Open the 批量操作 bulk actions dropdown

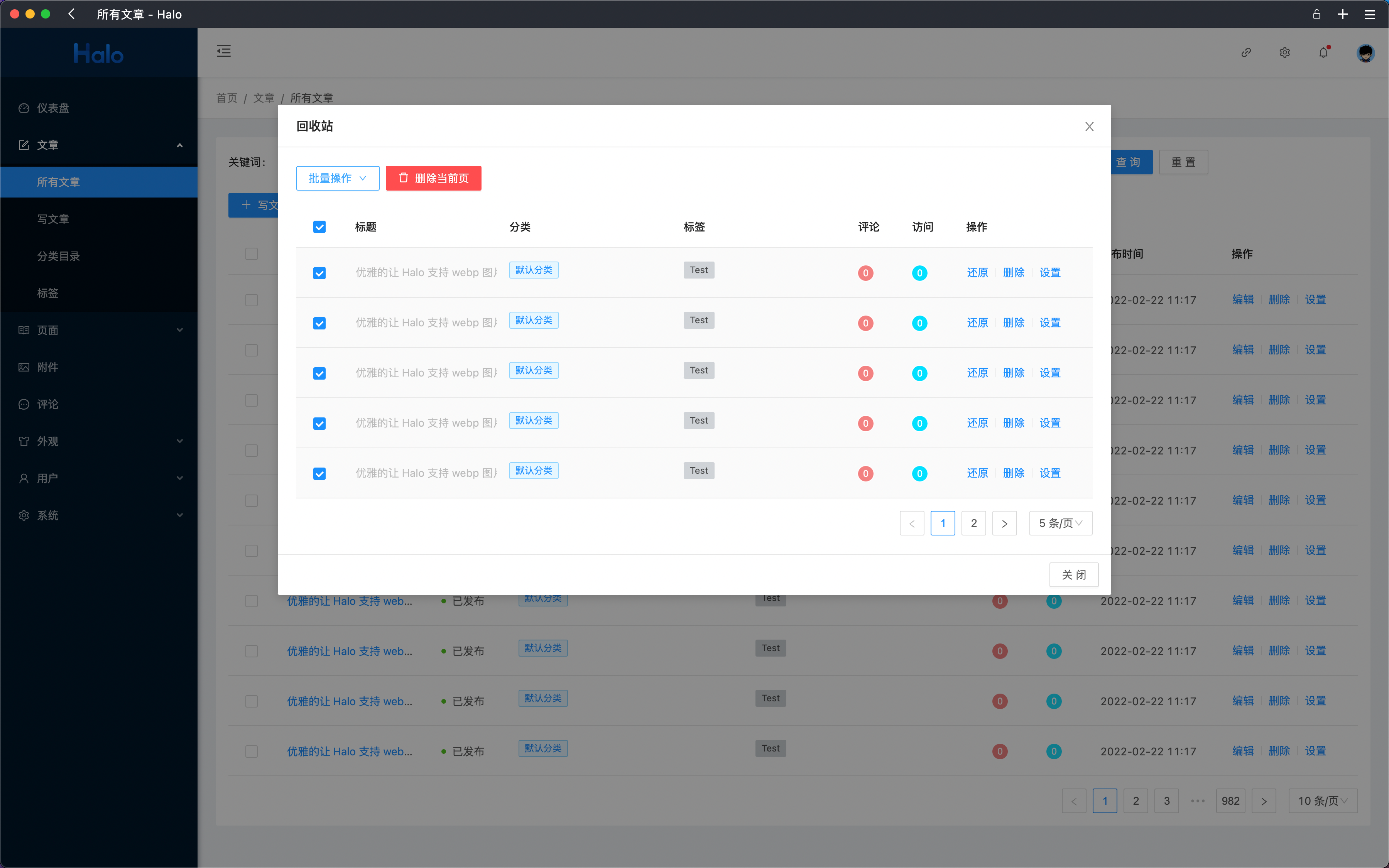pos(338,178)
